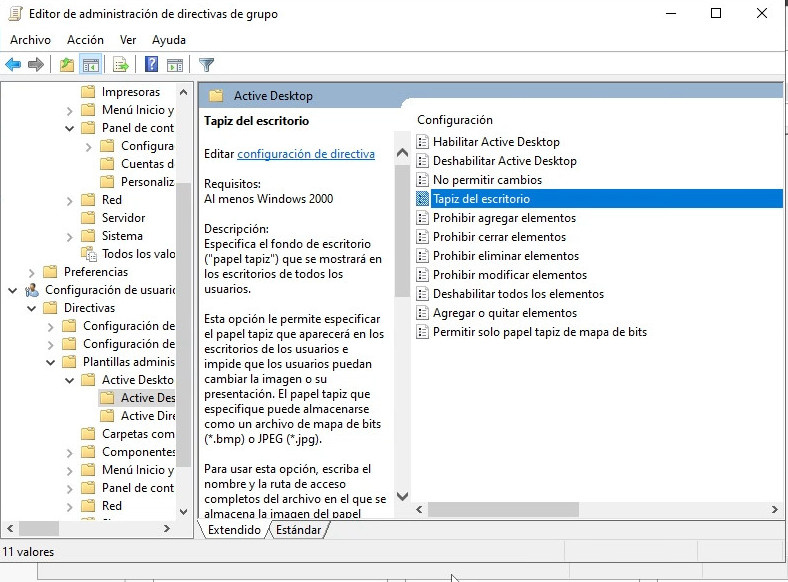The height and width of the screenshot is (582, 788).
Task: Select the 'Habilitar Active Desktop' setting
Action: (495, 142)
